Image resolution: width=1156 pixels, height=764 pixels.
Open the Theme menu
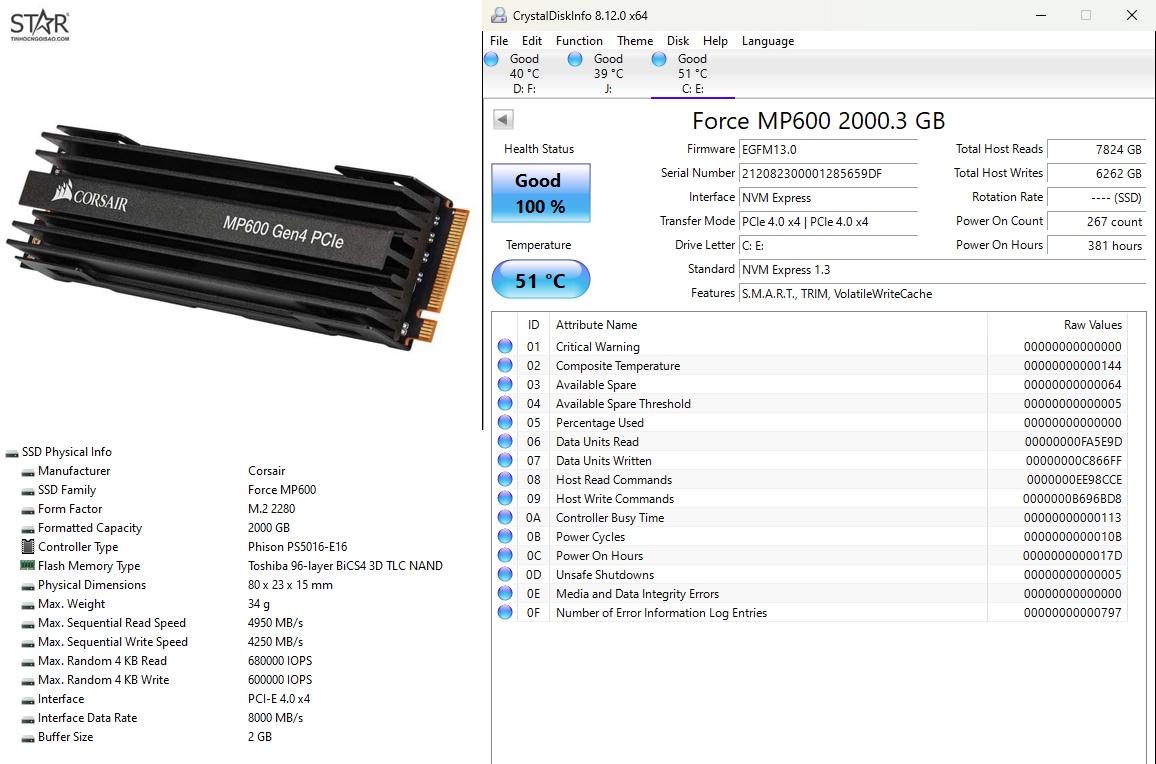pyautogui.click(x=635, y=41)
